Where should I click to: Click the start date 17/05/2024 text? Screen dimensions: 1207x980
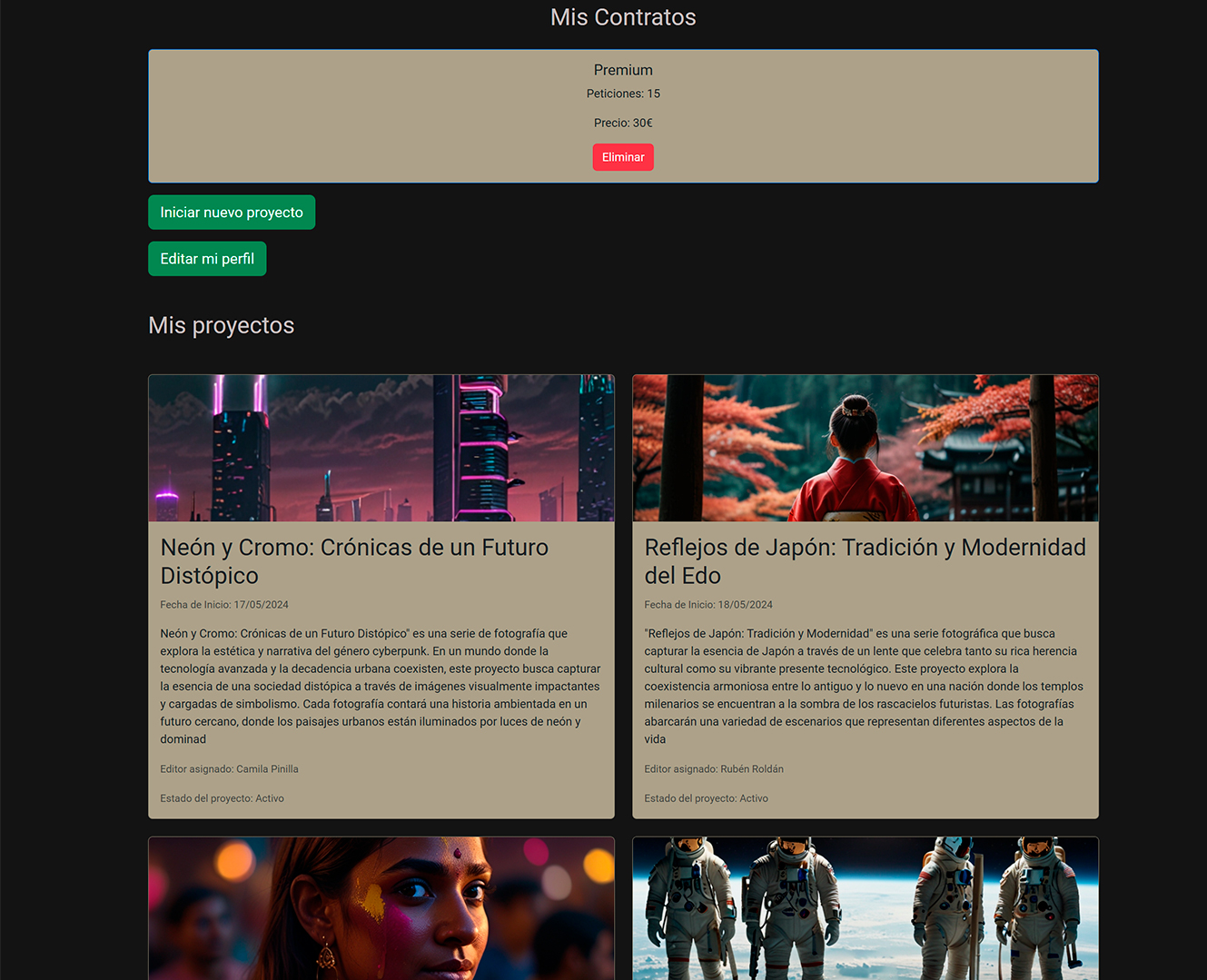point(224,605)
